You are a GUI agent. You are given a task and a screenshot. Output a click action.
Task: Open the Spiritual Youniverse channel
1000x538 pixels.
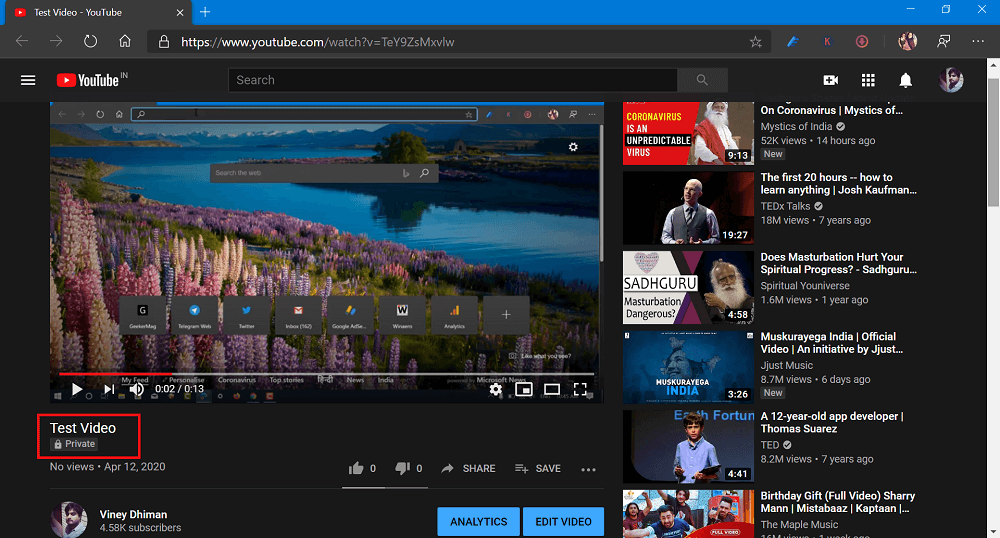click(805, 286)
